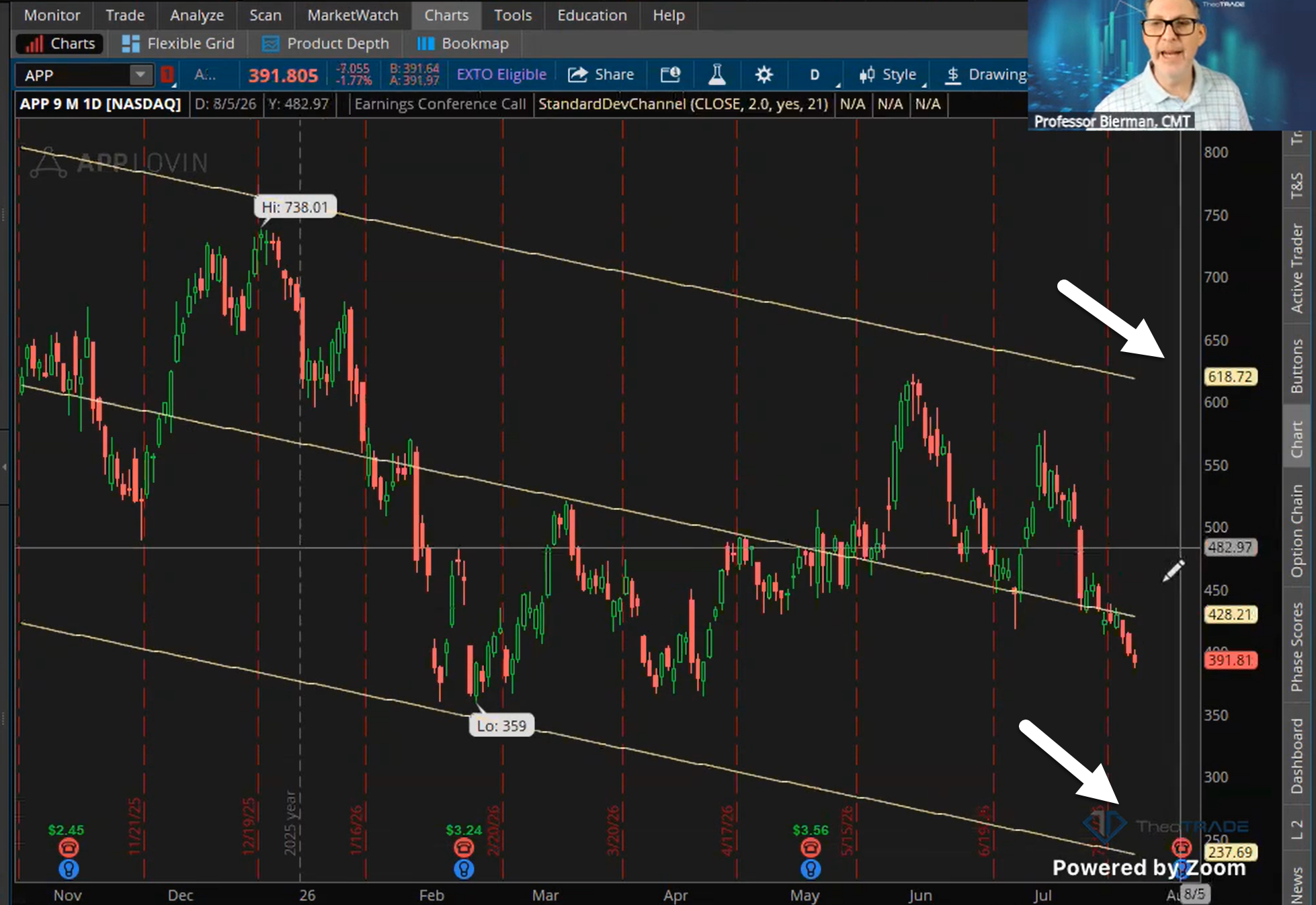Image resolution: width=1316 pixels, height=905 pixels.
Task: Click the lightbulb icon below $2.45 earnings
Action: click(x=68, y=869)
